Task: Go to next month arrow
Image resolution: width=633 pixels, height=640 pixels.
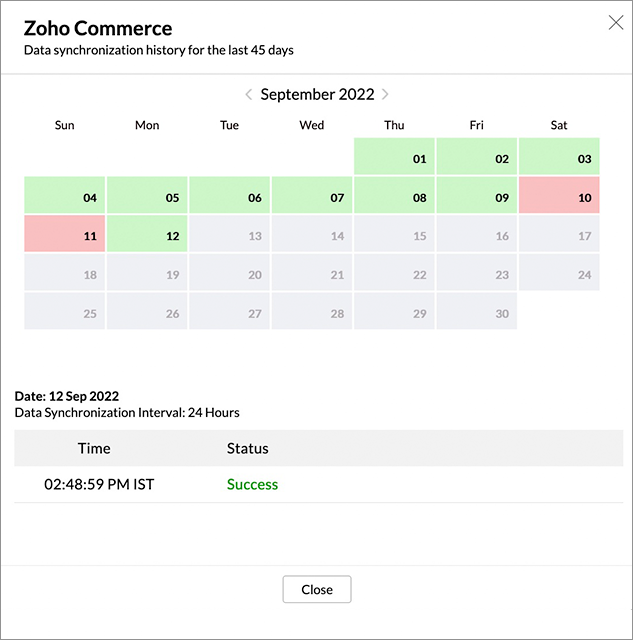Action: point(385,95)
